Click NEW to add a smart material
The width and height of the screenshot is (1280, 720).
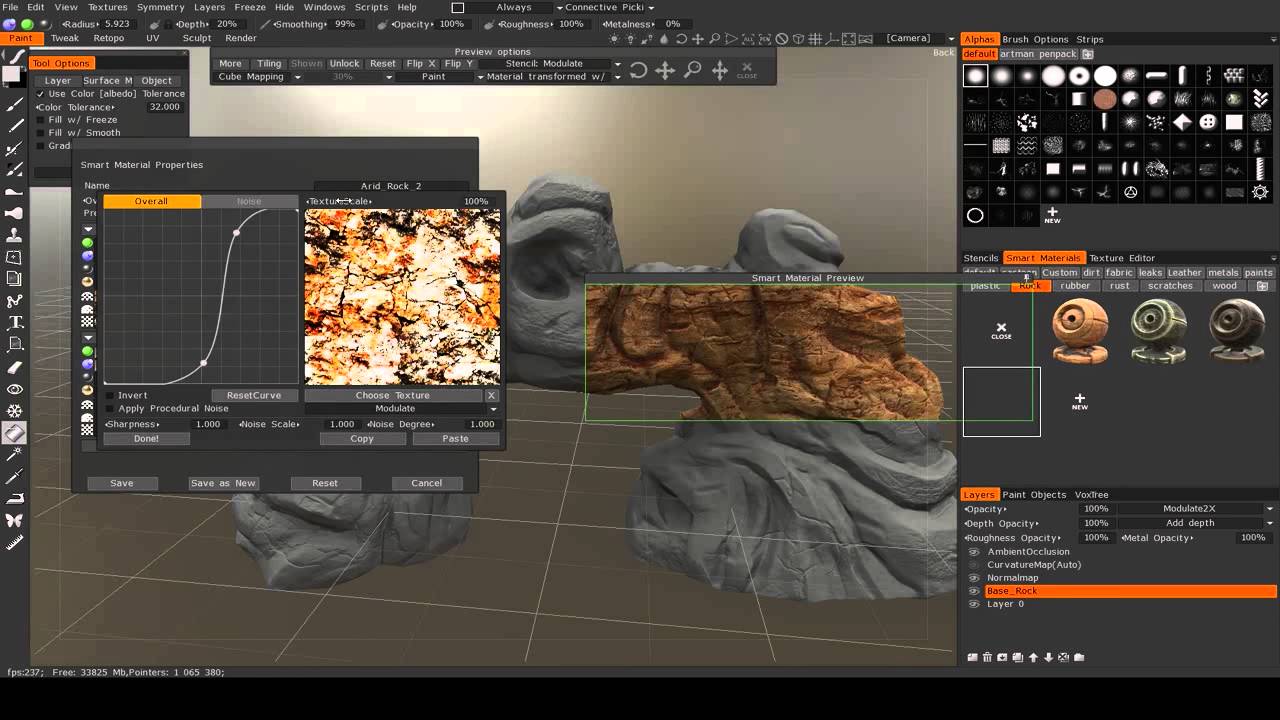click(x=1080, y=401)
